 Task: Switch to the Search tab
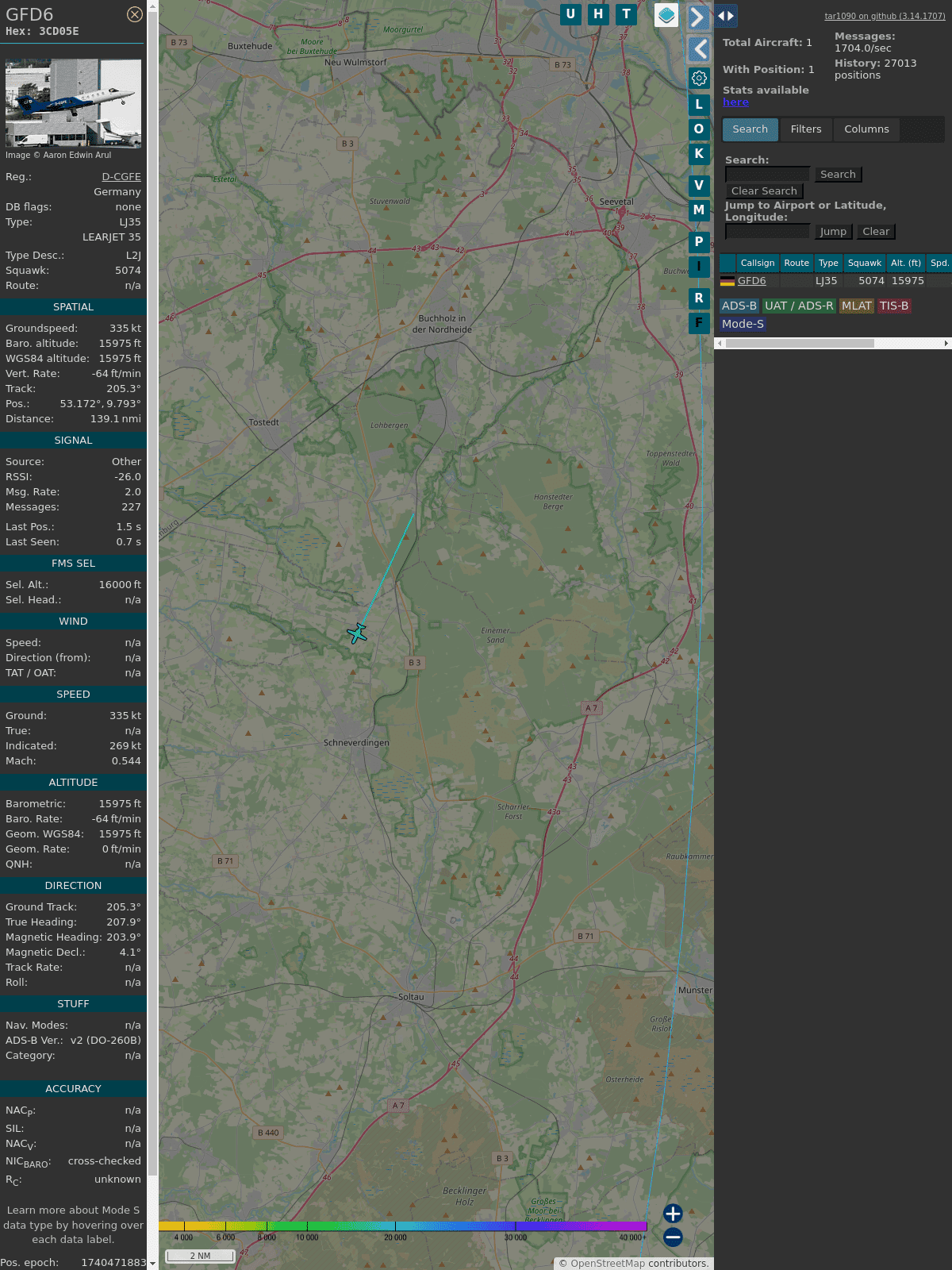click(750, 129)
